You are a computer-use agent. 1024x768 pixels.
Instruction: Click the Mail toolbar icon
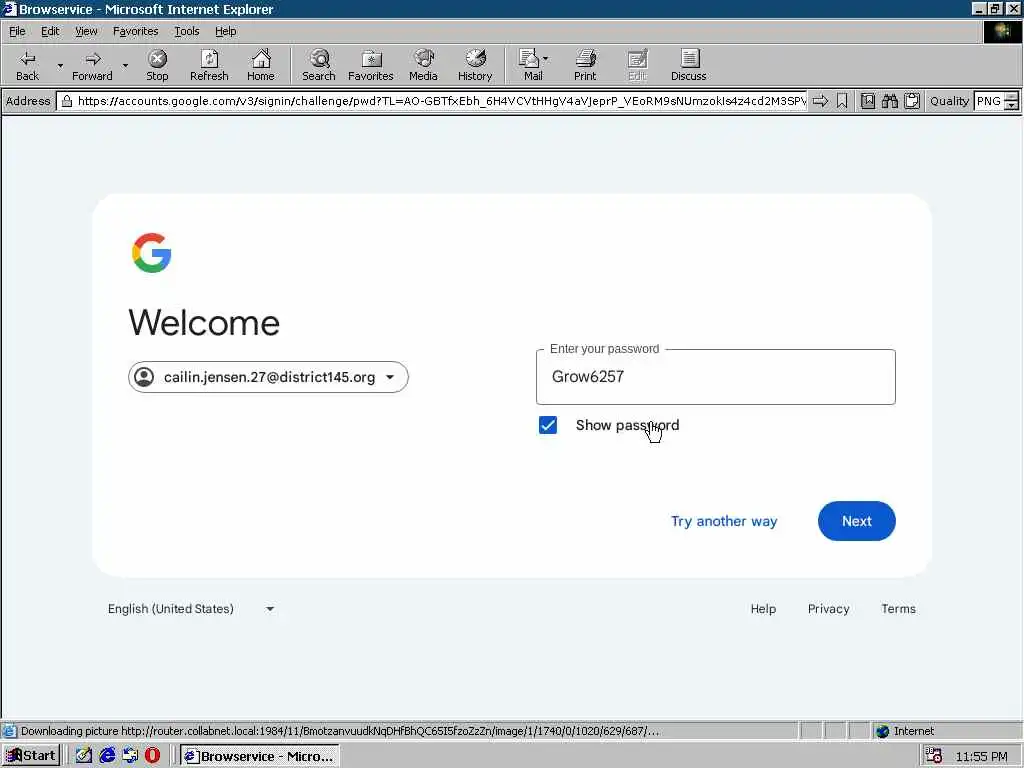[x=530, y=65]
